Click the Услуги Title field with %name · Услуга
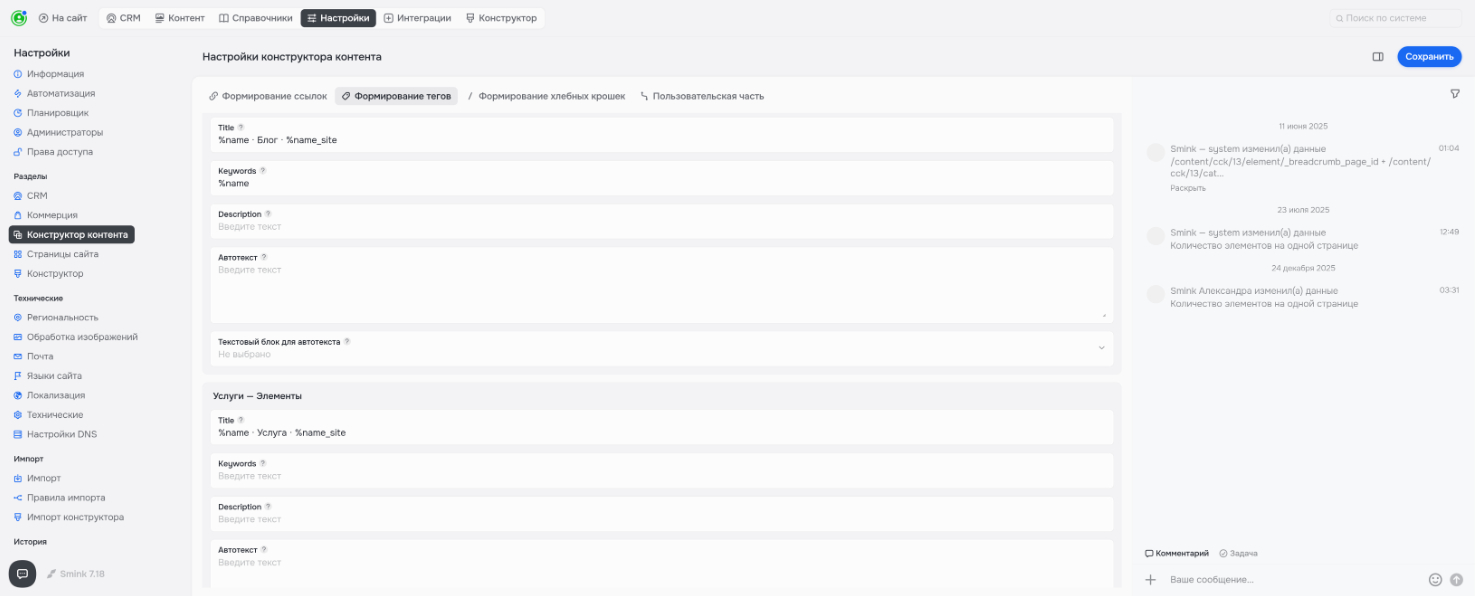The height and width of the screenshot is (596, 1475). coord(661,427)
